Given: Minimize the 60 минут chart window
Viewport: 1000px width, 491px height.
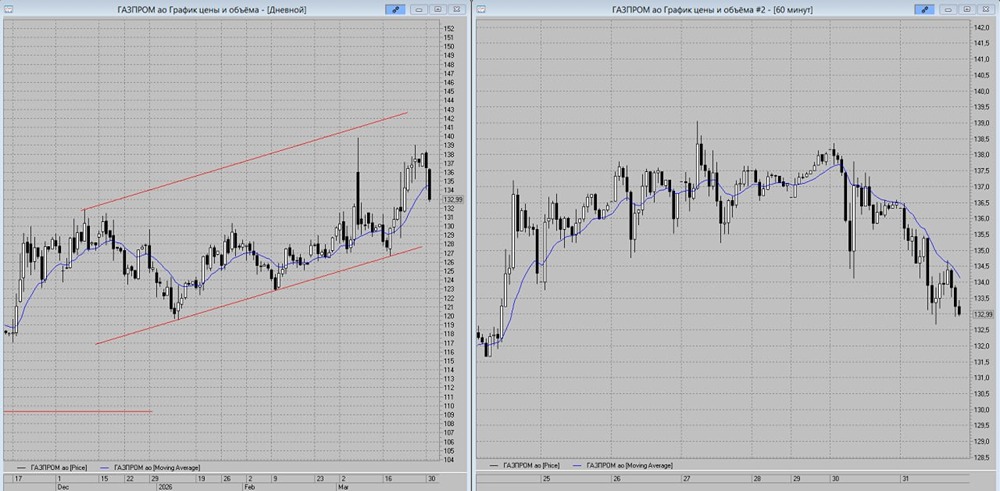Looking at the screenshot, I should pos(948,10).
